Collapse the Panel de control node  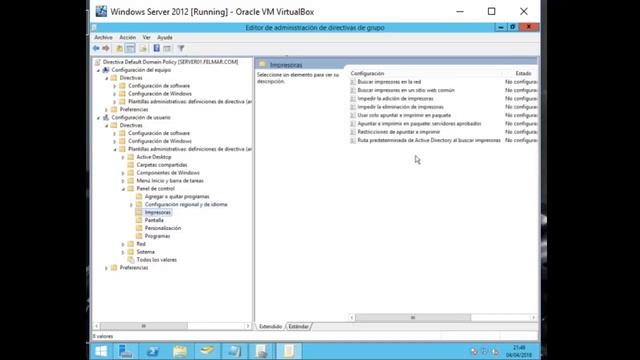(x=123, y=189)
